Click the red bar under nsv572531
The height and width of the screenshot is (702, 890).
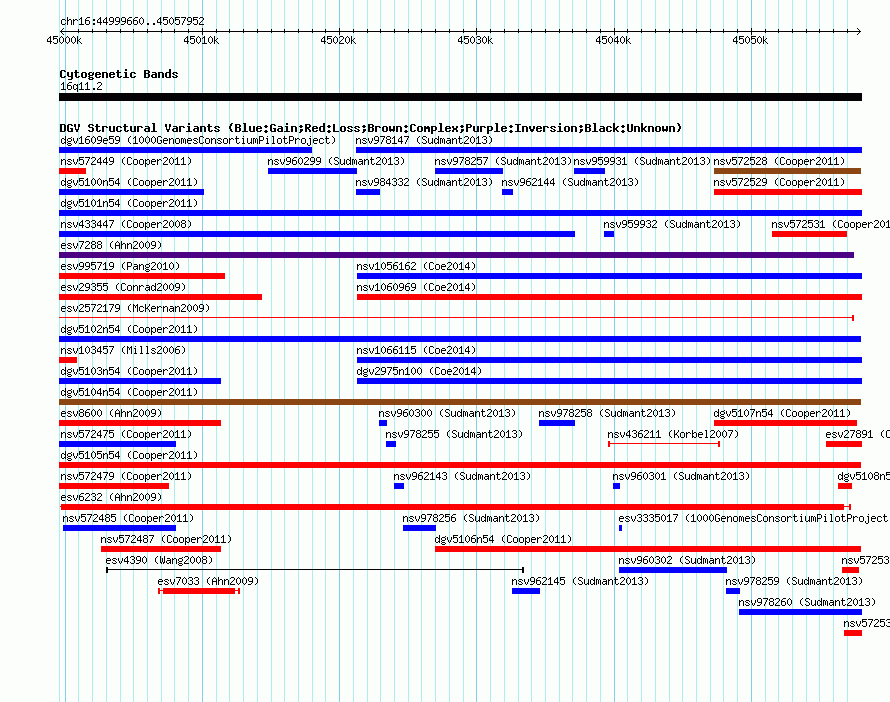(x=809, y=234)
